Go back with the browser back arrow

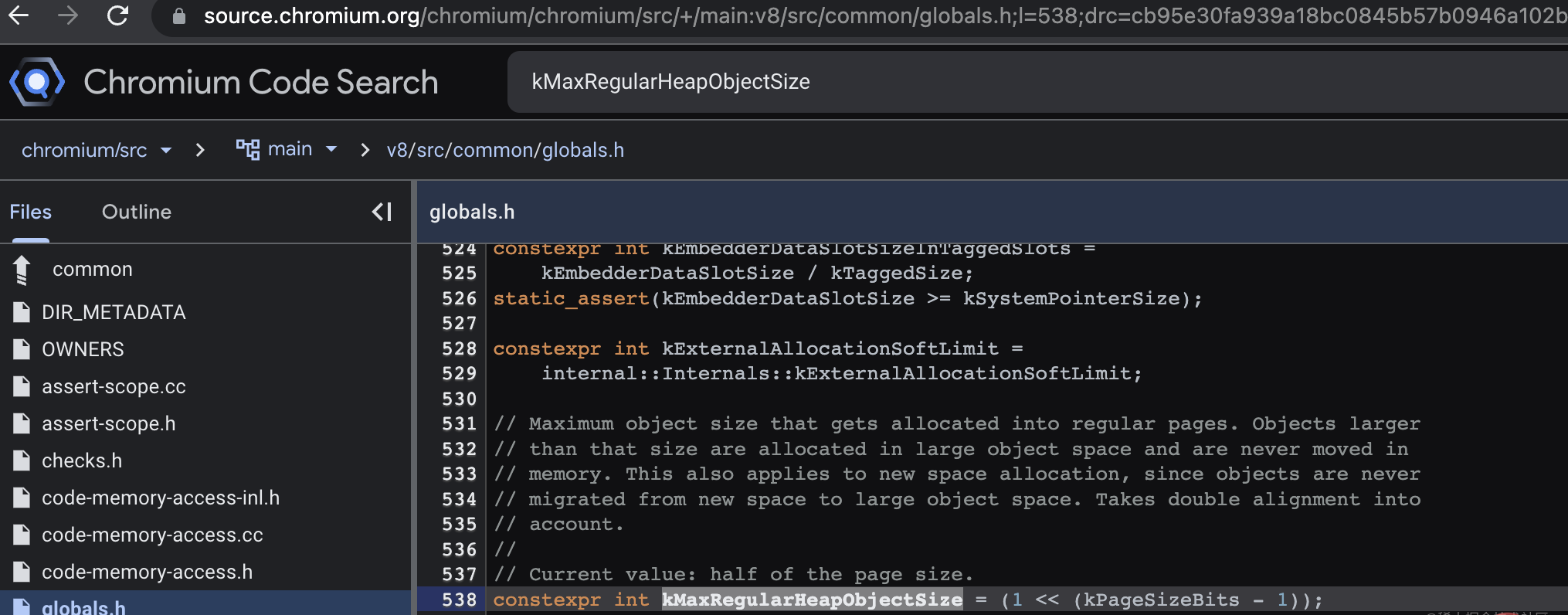(x=19, y=15)
